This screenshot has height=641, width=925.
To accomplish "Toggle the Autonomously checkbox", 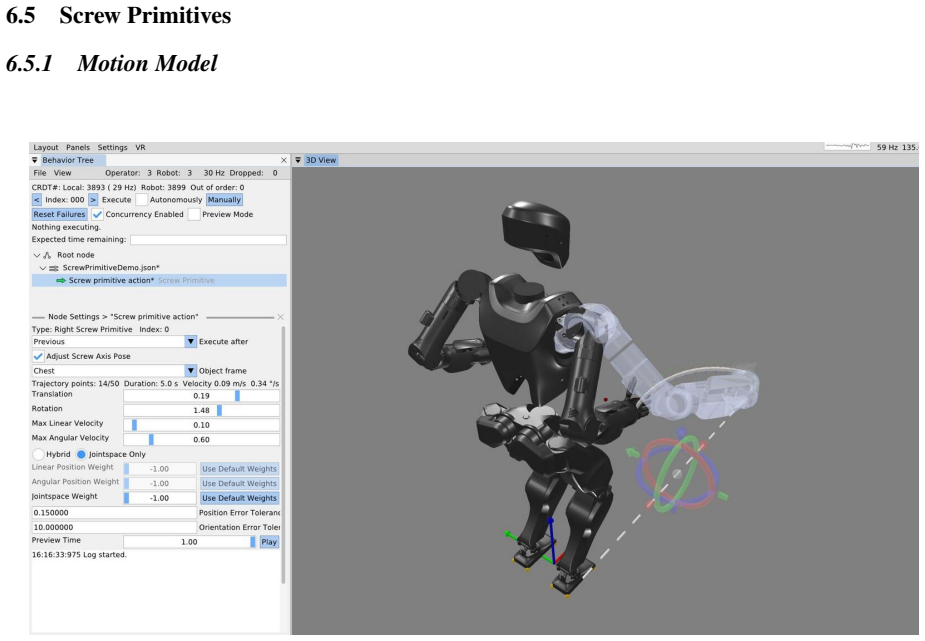I will click(142, 200).
